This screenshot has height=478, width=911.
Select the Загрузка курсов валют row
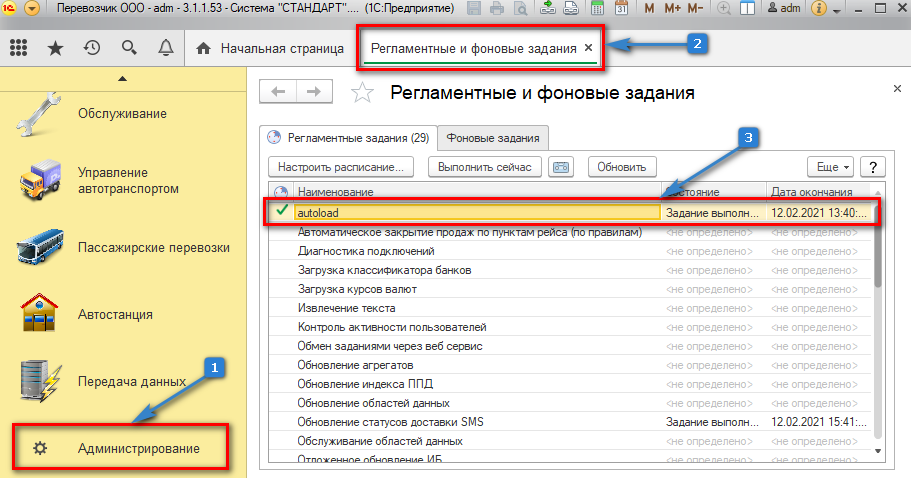[357, 289]
